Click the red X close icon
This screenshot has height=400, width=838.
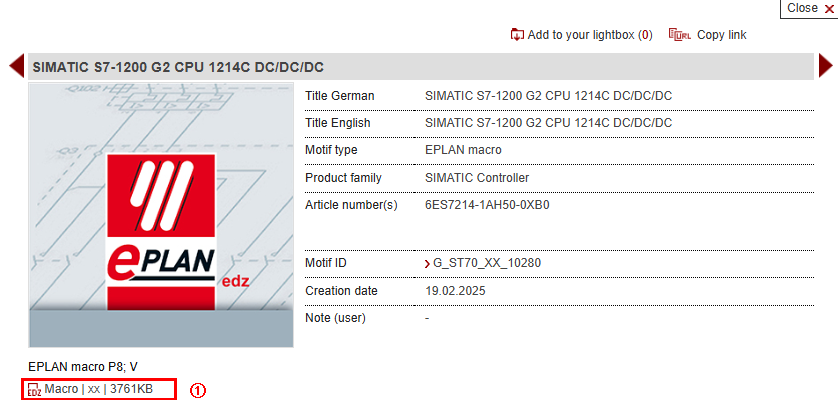[828, 8]
